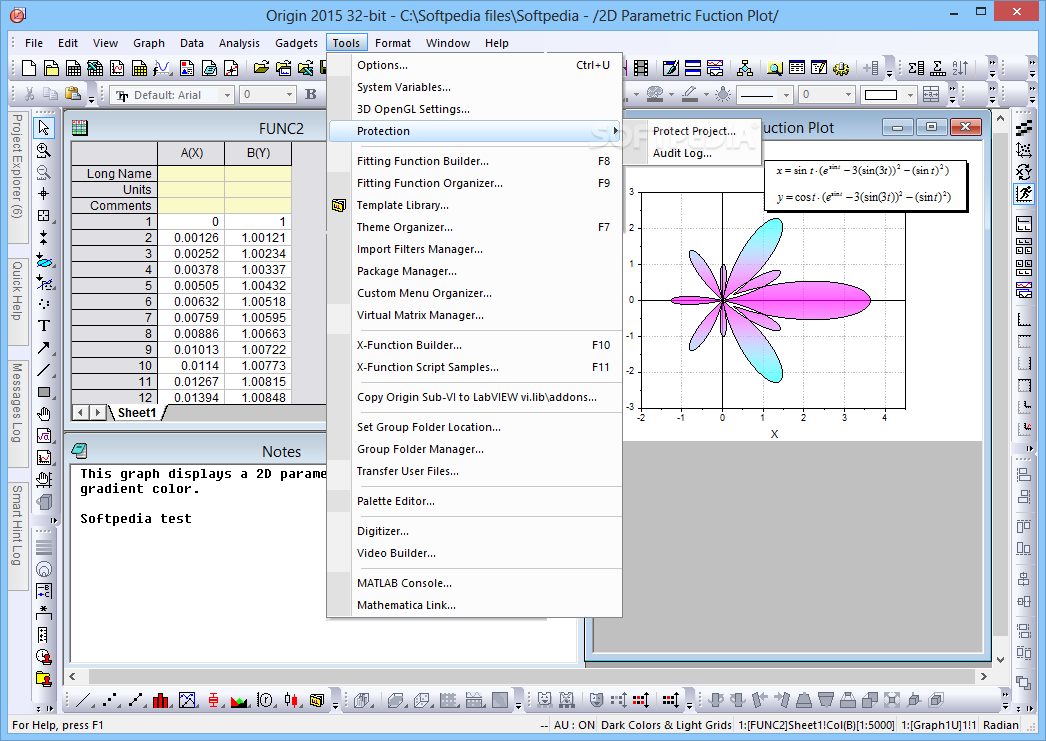
Task: Click the Column bar plot icon
Action: tap(161, 700)
